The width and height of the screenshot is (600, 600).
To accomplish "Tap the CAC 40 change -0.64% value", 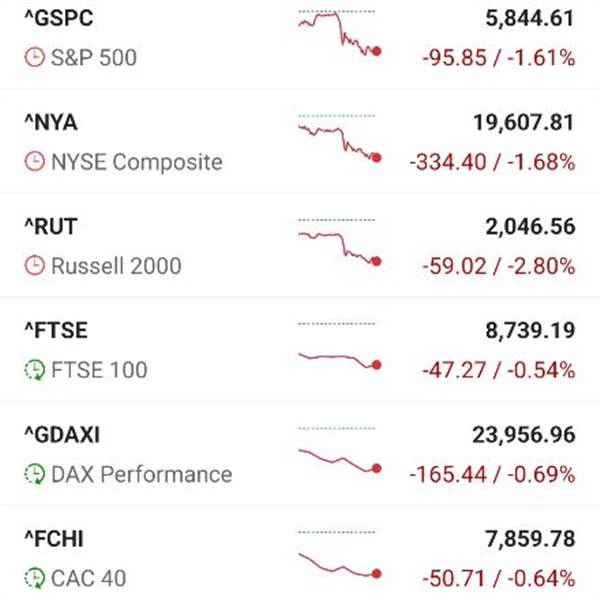I will pos(541,578).
